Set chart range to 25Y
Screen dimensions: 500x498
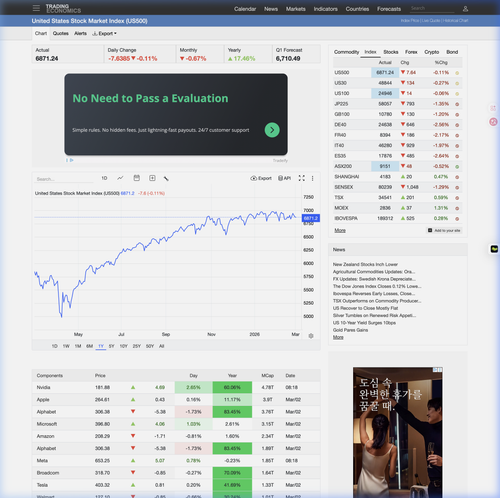pyautogui.click(x=137, y=346)
